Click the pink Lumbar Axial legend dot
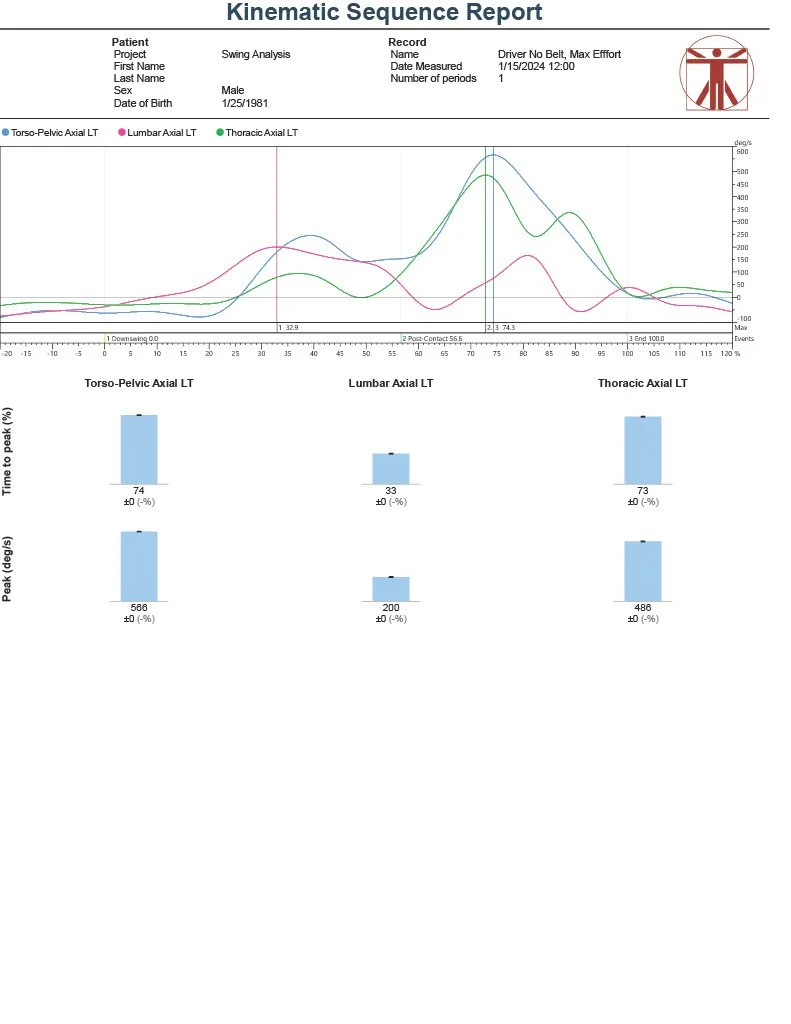 [x=122, y=132]
